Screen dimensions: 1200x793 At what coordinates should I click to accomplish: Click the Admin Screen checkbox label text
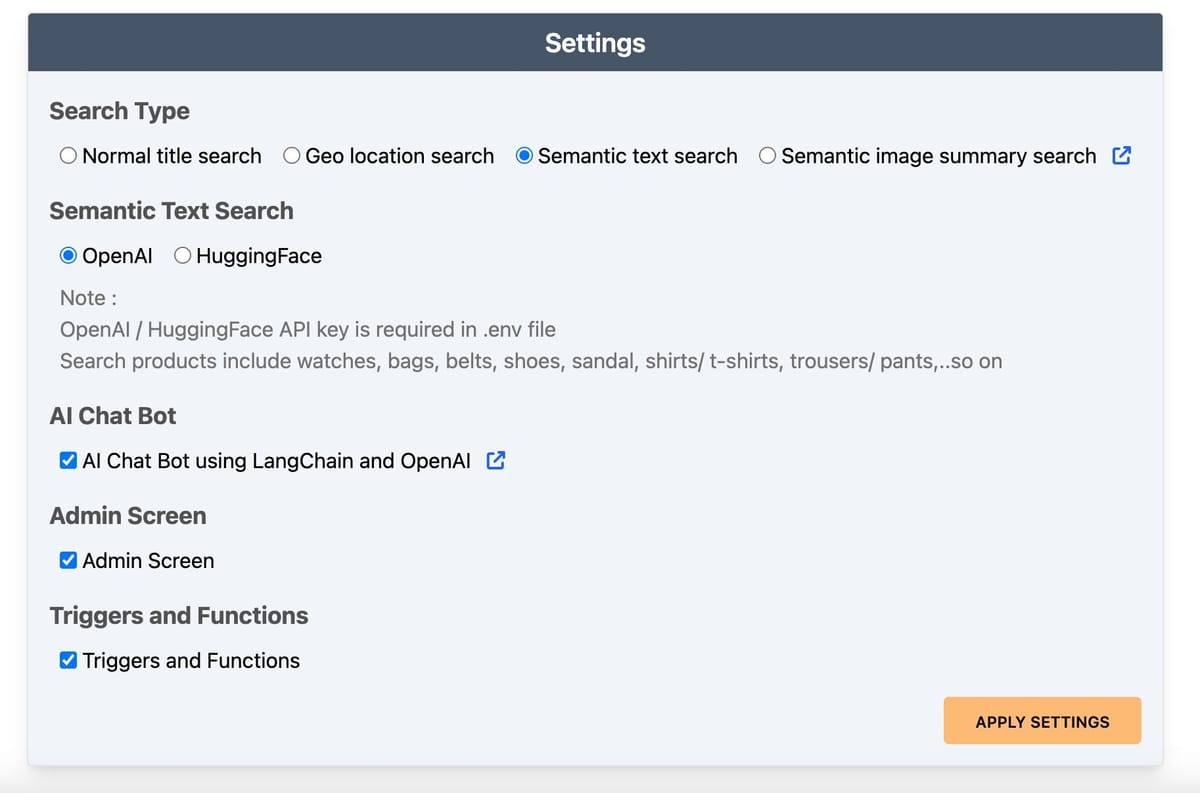pos(148,561)
